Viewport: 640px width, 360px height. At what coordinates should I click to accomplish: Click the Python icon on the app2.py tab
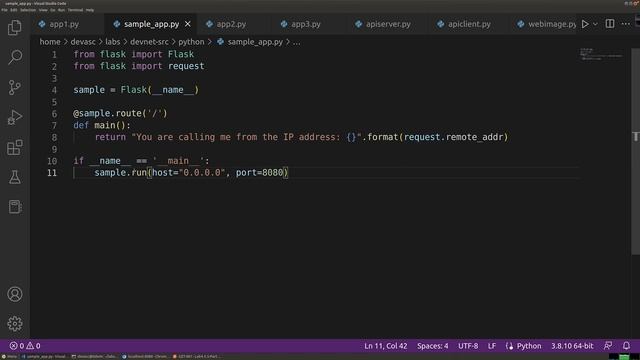point(209,24)
